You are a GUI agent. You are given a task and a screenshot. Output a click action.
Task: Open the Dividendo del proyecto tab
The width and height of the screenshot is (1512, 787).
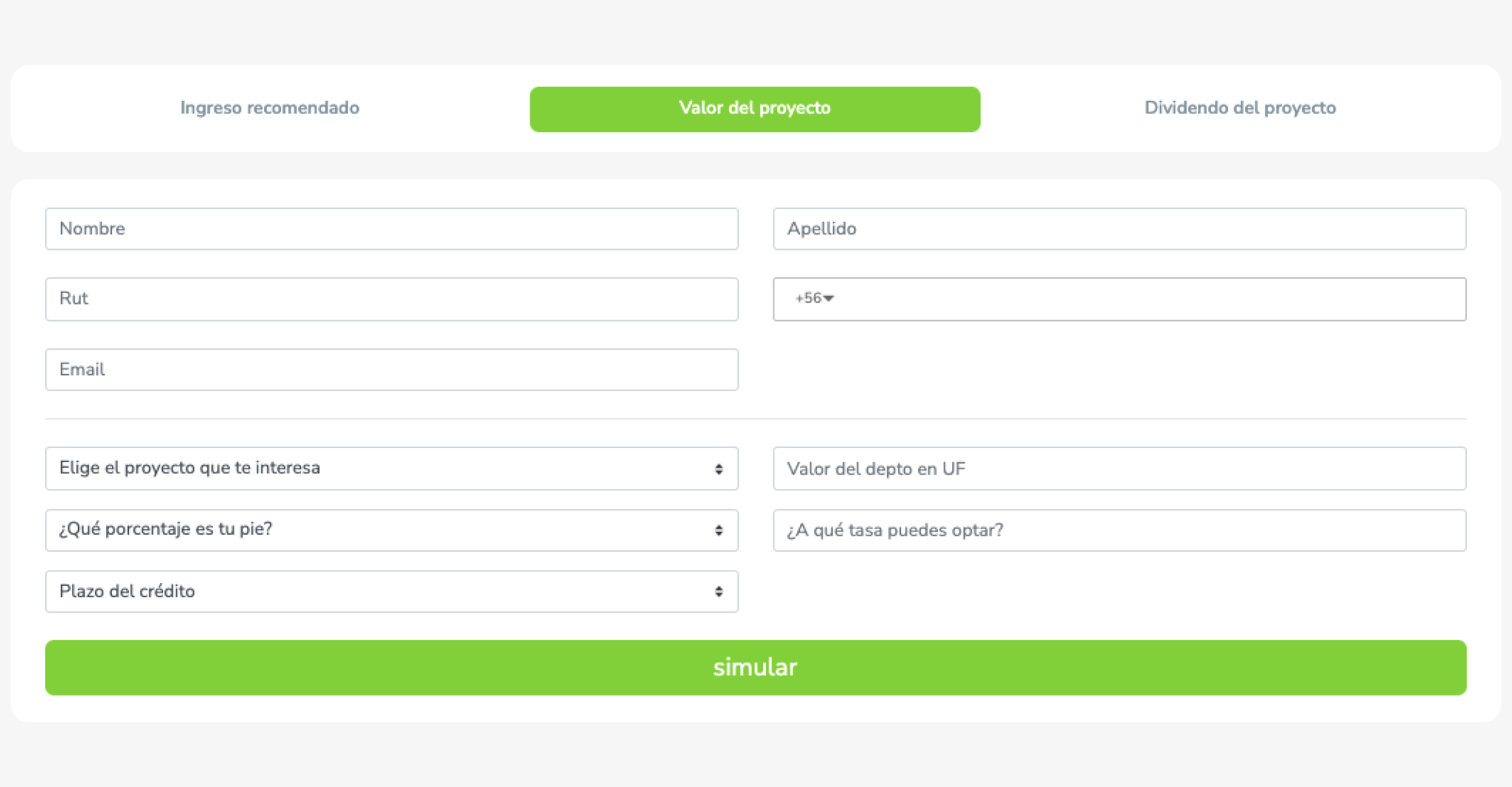pos(1240,108)
